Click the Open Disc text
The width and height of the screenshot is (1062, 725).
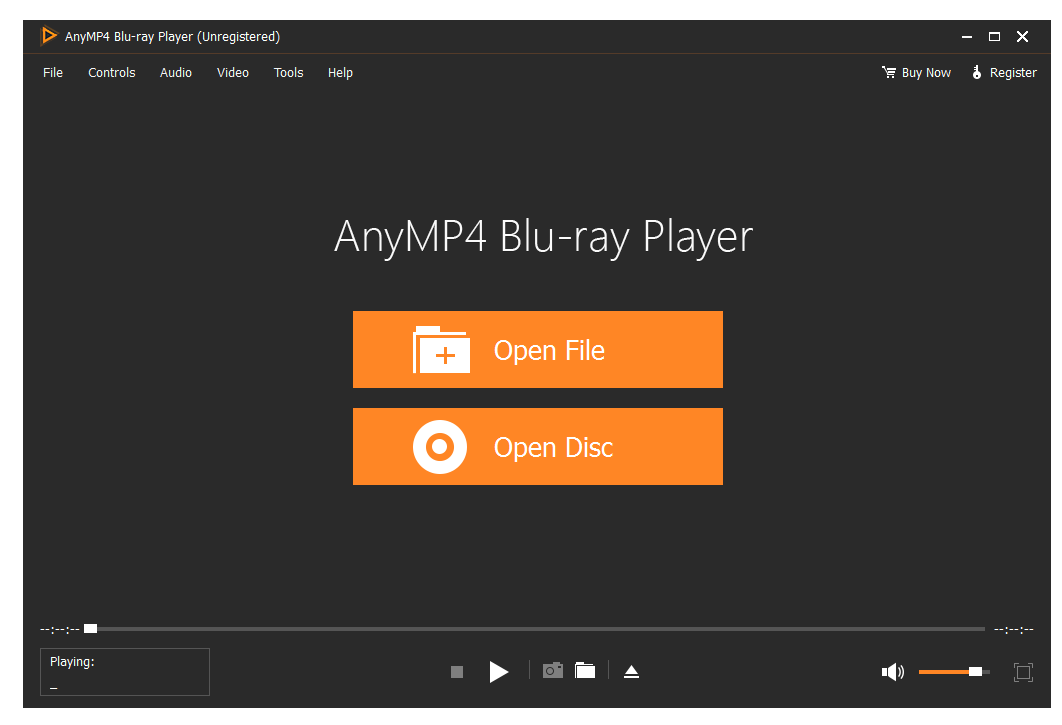pyautogui.click(x=553, y=448)
